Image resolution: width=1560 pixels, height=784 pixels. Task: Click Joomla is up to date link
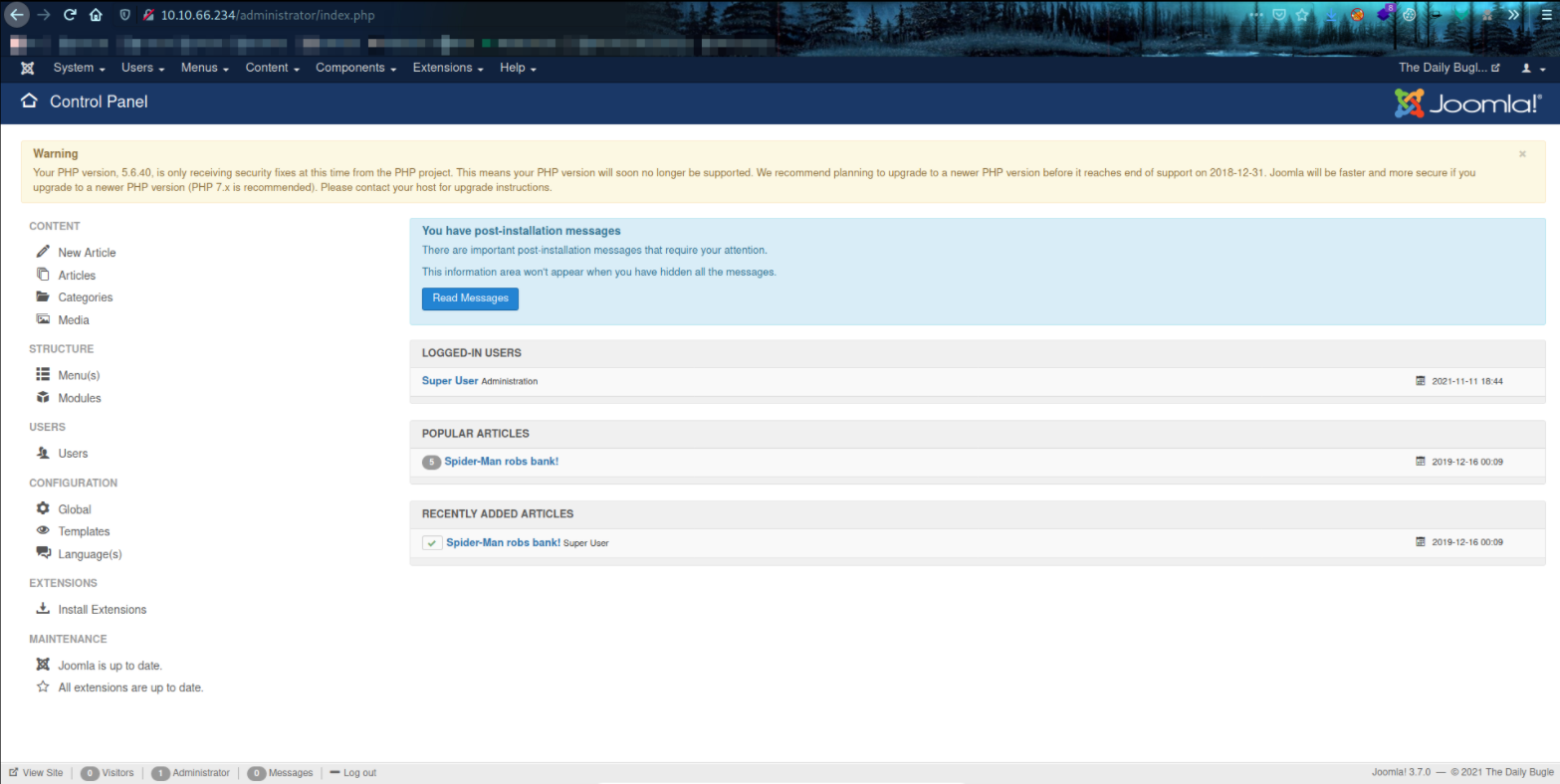click(x=110, y=666)
